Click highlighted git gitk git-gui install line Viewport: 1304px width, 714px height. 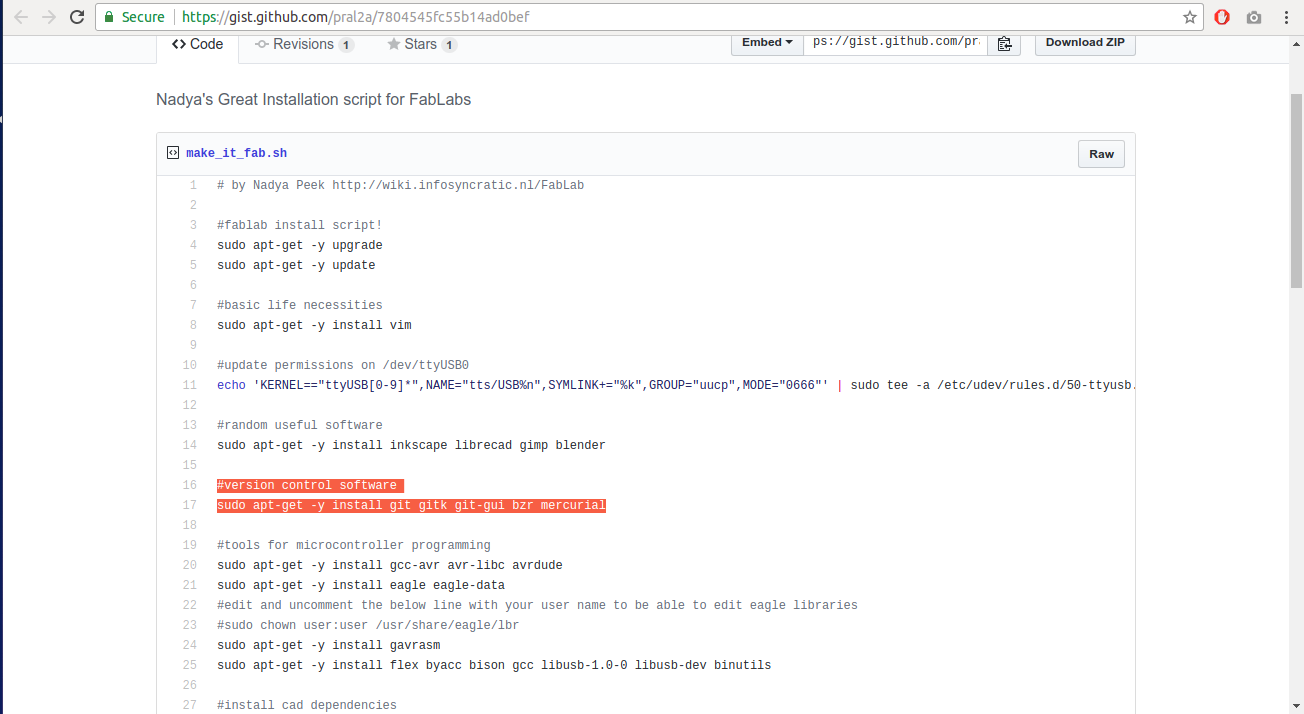pos(411,505)
